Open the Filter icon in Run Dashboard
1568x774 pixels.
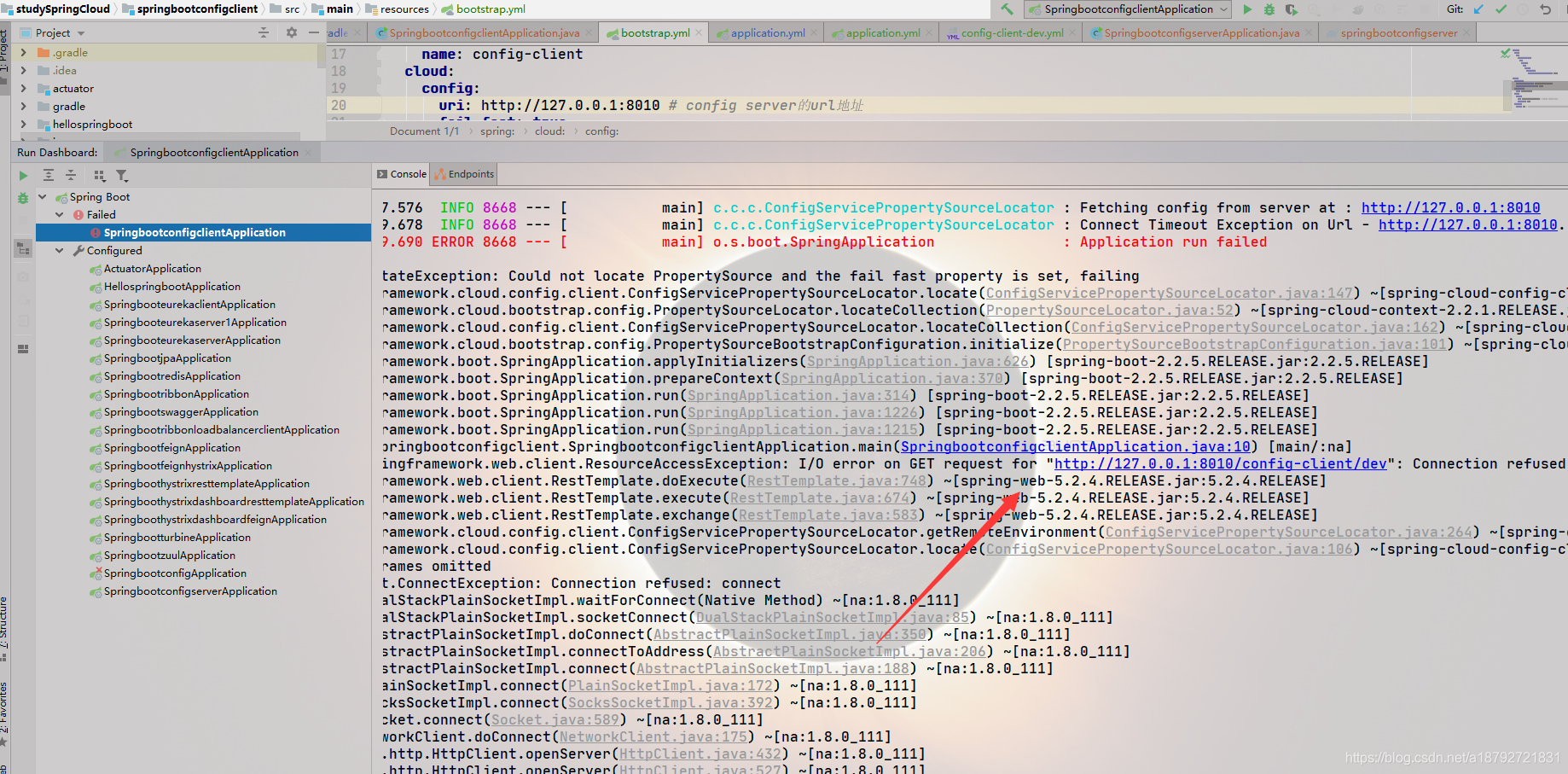point(122,175)
